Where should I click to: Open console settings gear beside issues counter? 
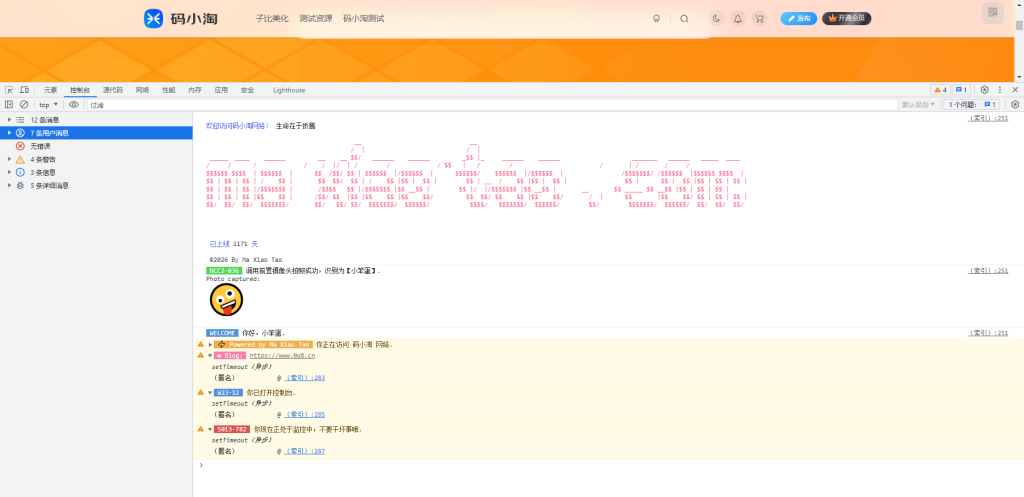(x=1015, y=104)
